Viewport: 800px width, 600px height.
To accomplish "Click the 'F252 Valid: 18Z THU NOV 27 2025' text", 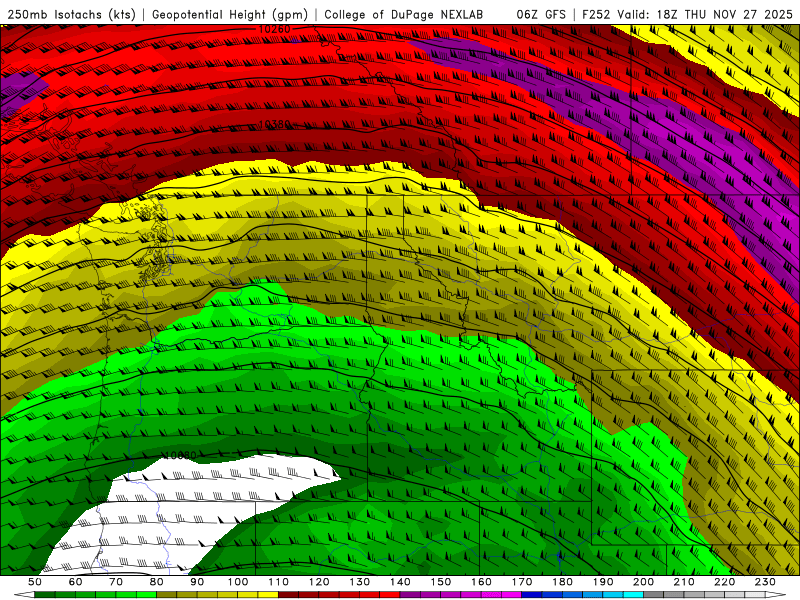I will (690, 14).
